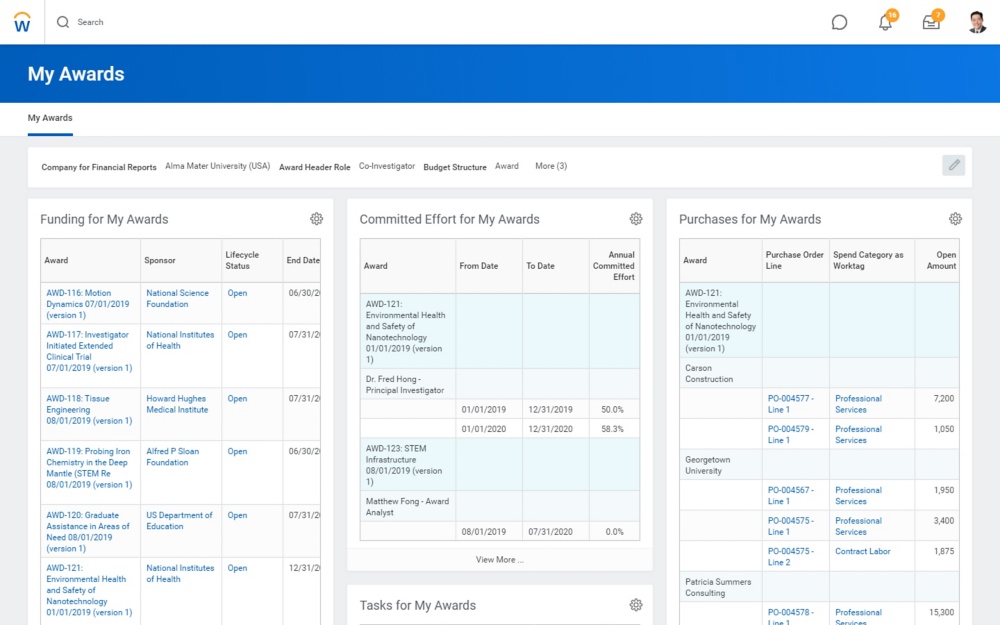Click the pencil edit filters icon
This screenshot has height=625, width=1000.
[953, 165]
